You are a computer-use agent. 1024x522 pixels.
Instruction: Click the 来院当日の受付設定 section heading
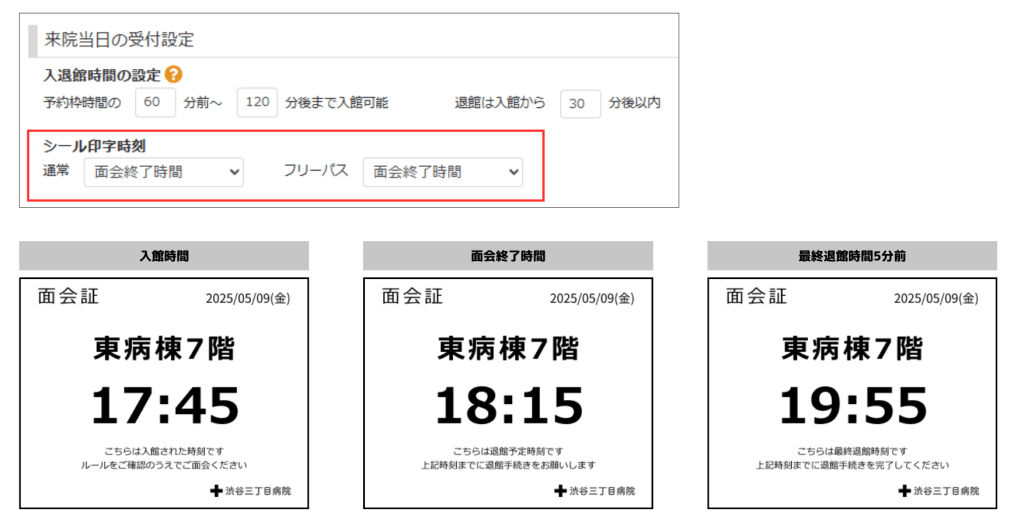tap(119, 40)
